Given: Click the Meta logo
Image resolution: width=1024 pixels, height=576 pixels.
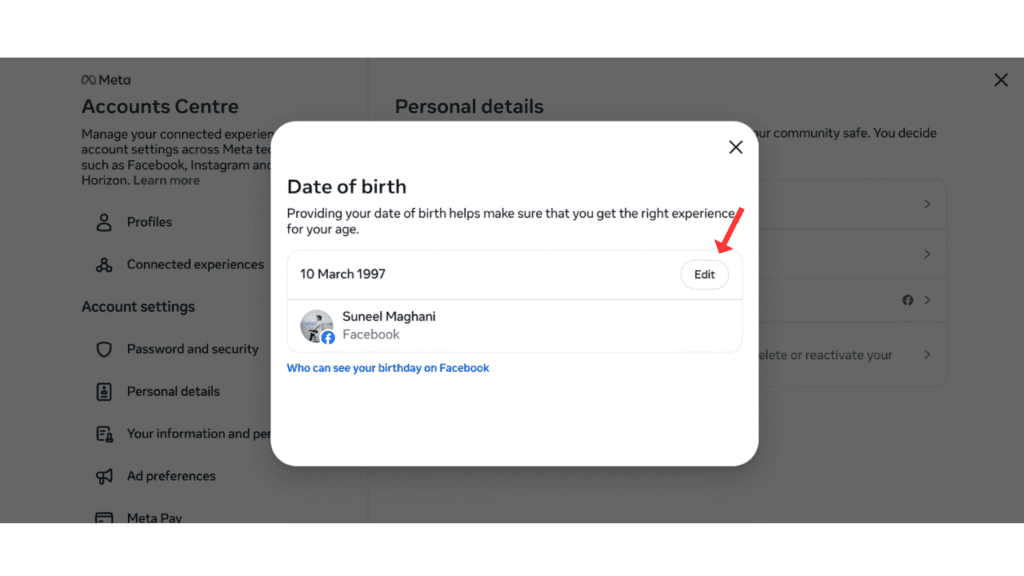Looking at the screenshot, I should [105, 79].
